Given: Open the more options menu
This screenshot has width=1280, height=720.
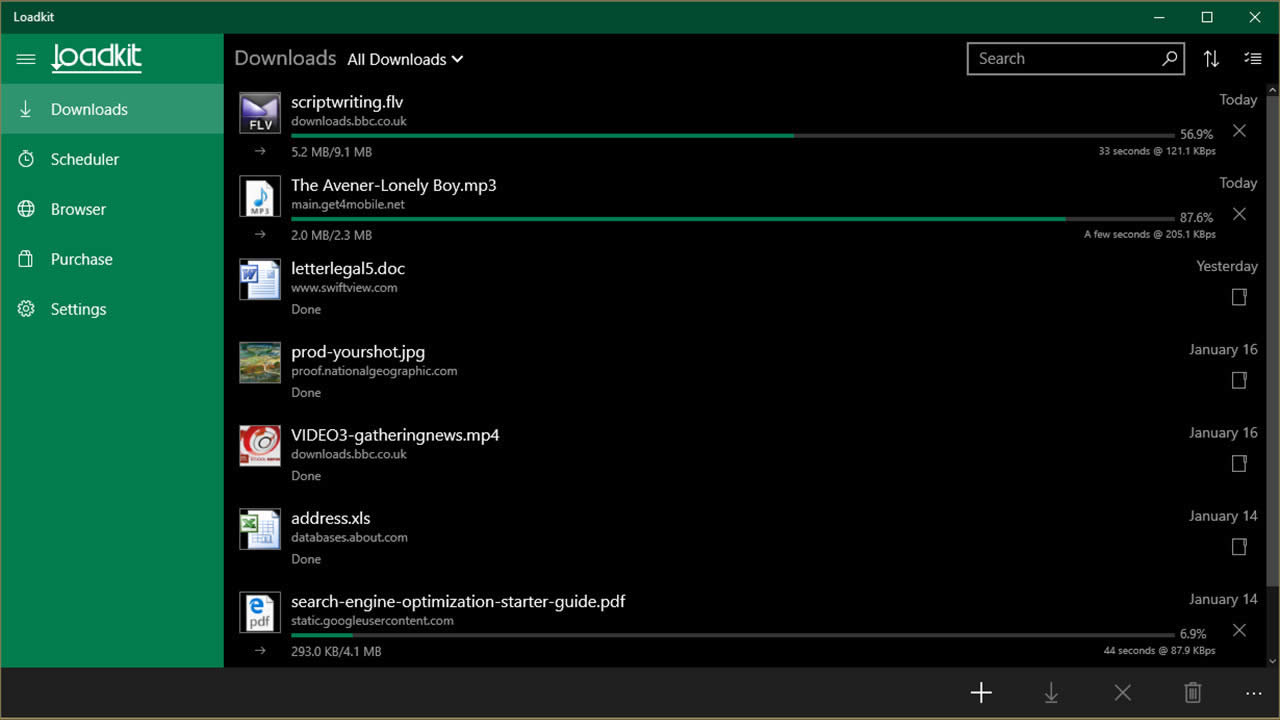Looking at the screenshot, I should point(1253,692).
